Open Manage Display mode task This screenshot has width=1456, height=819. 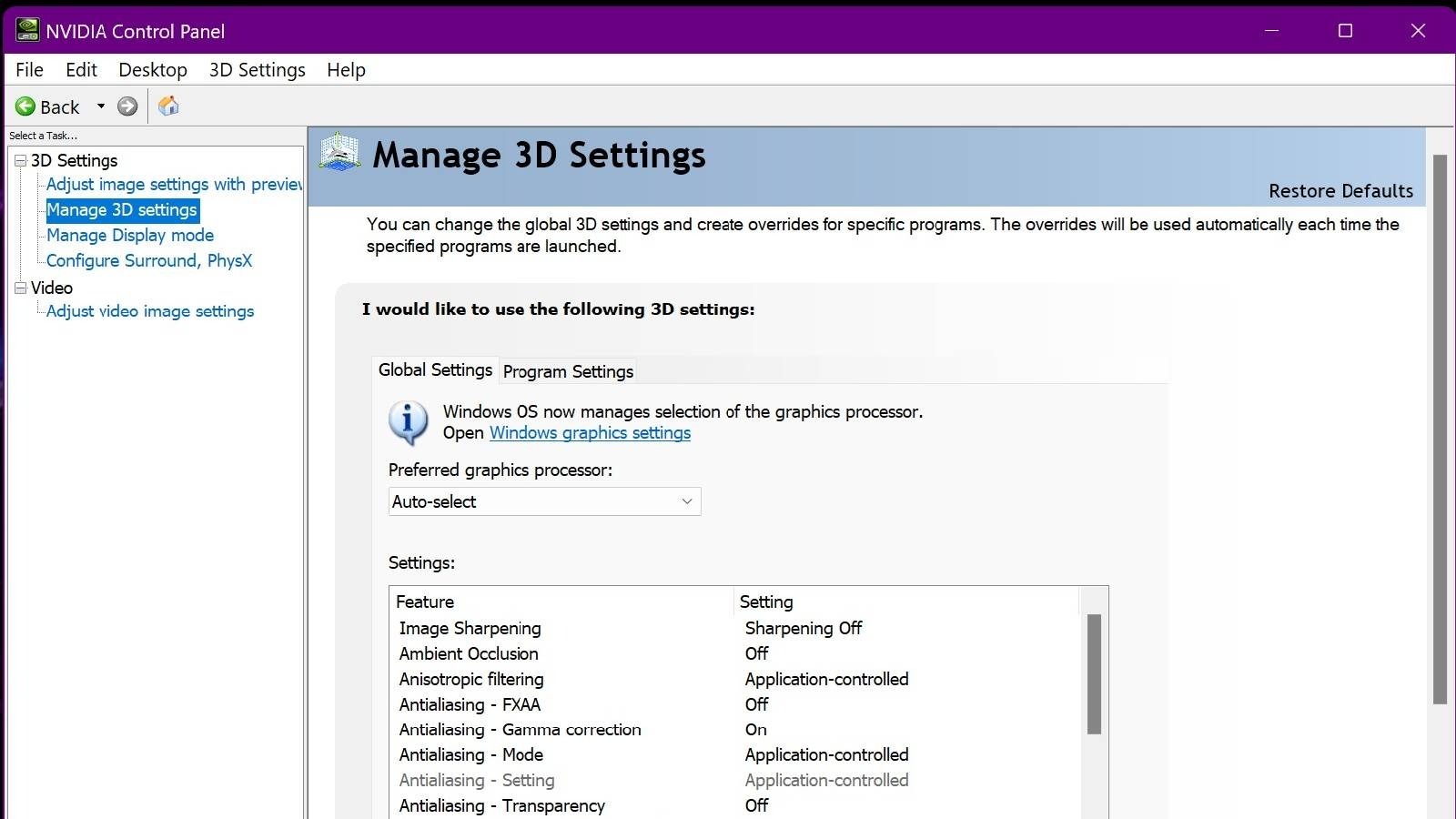pyautogui.click(x=130, y=236)
